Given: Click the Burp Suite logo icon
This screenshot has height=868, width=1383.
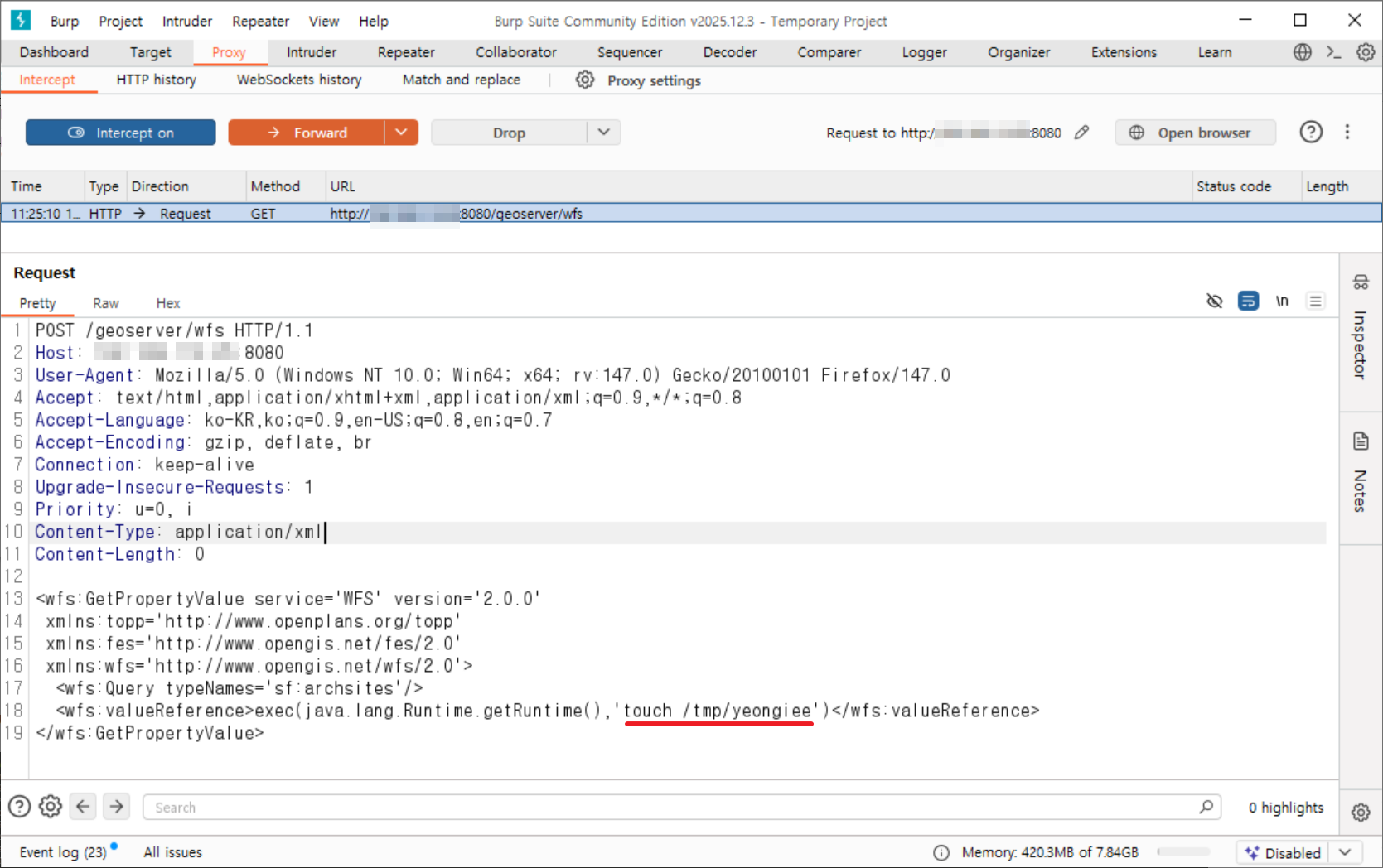Looking at the screenshot, I should [20, 20].
